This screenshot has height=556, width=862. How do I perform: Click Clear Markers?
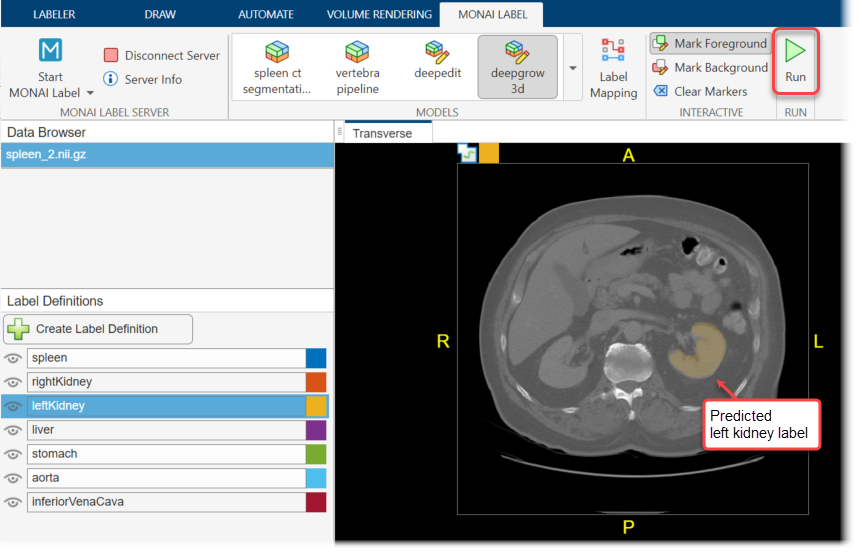point(700,91)
